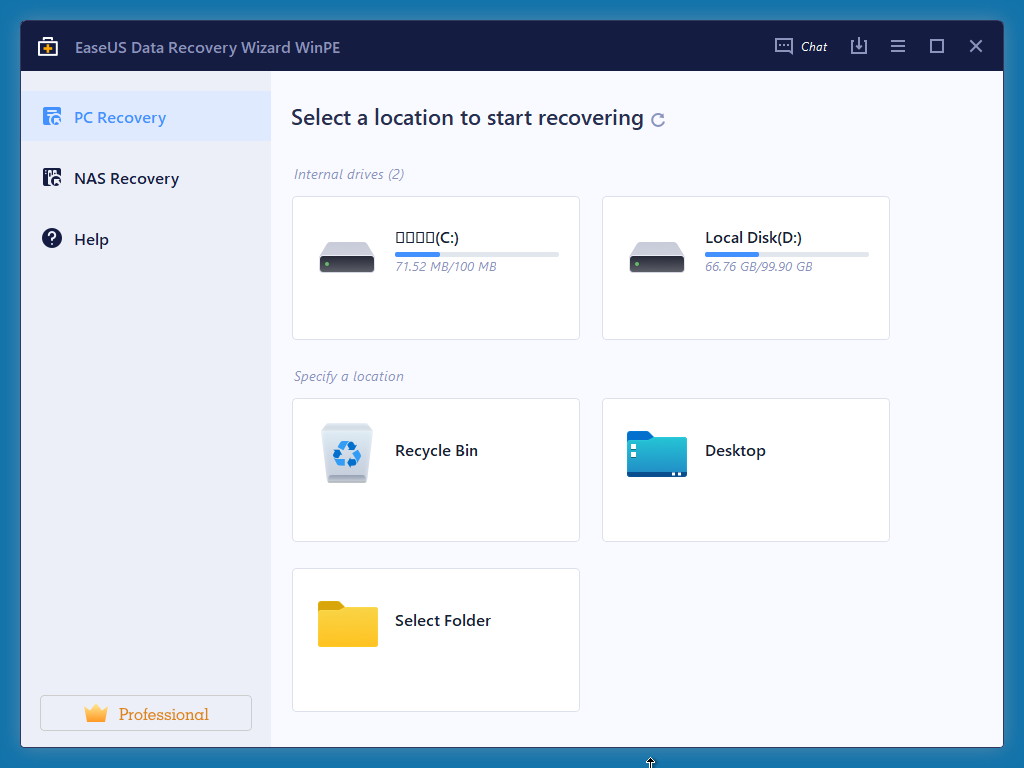
Task: Click the chat bubble icon in title bar
Action: (784, 46)
